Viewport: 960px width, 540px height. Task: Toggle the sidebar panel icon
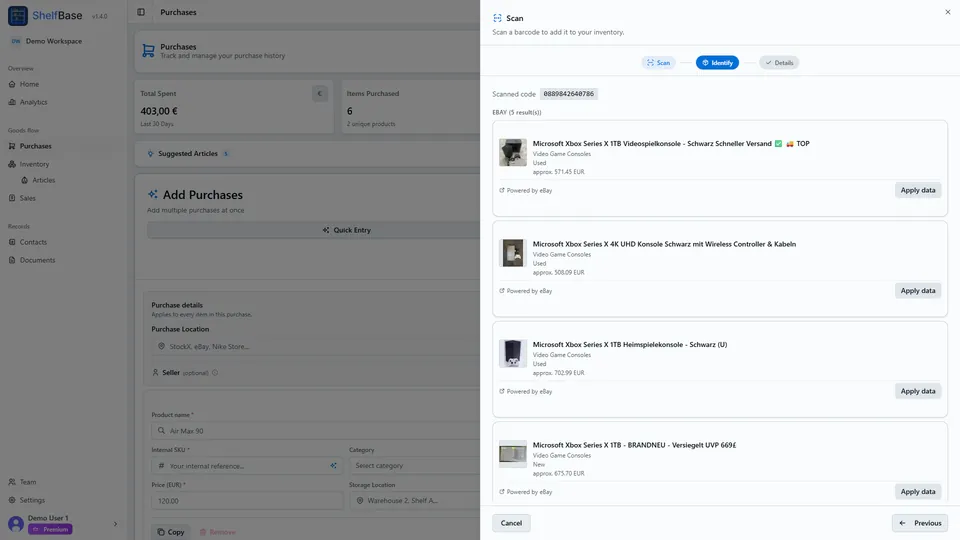141,12
